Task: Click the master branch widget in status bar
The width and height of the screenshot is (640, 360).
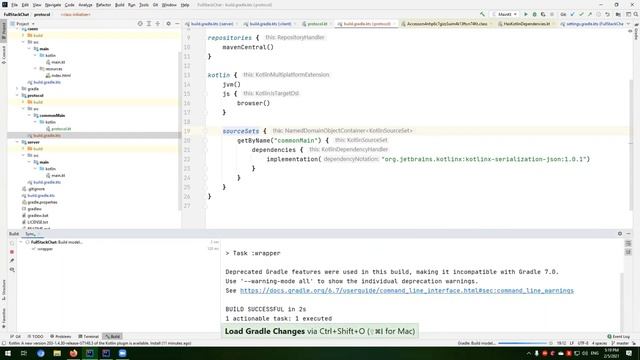Action: coord(620,343)
